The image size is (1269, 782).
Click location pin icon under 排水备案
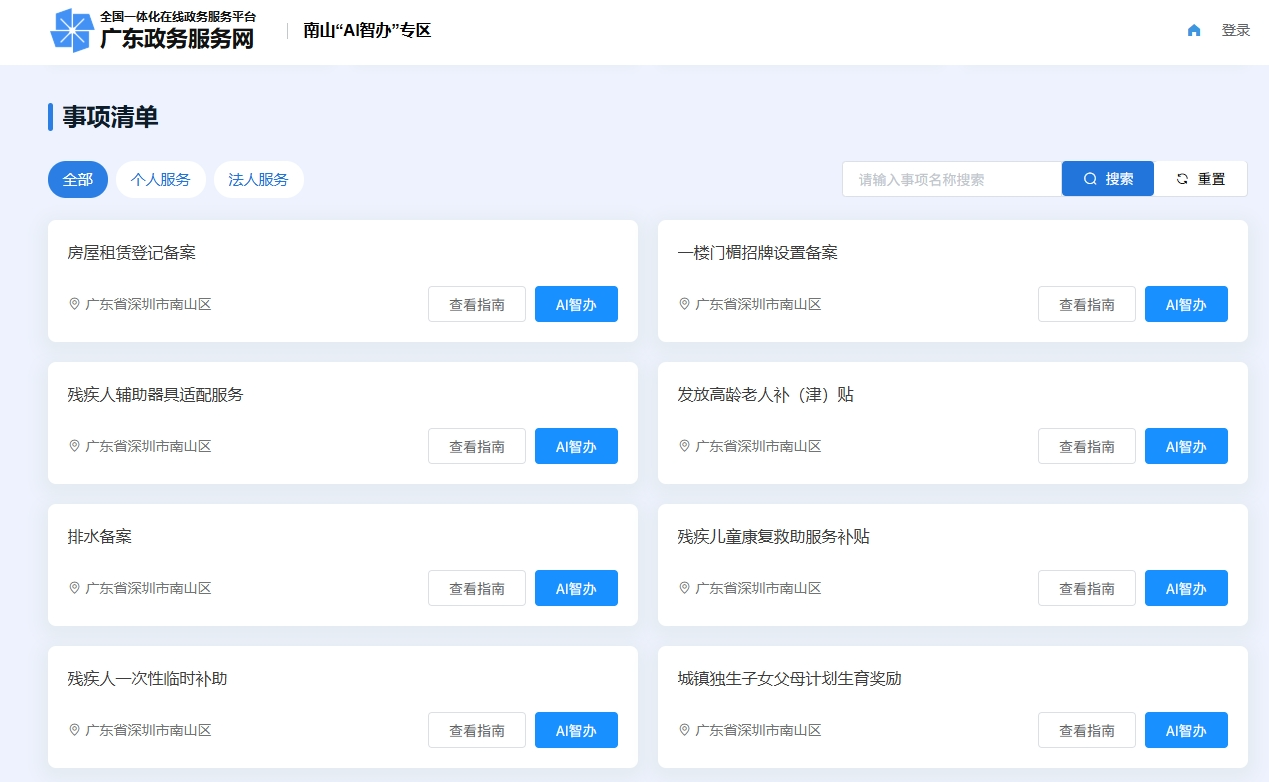pyautogui.click(x=74, y=588)
